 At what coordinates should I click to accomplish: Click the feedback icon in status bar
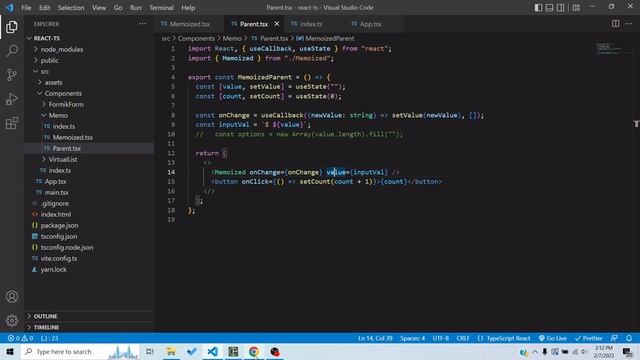pos(614,338)
